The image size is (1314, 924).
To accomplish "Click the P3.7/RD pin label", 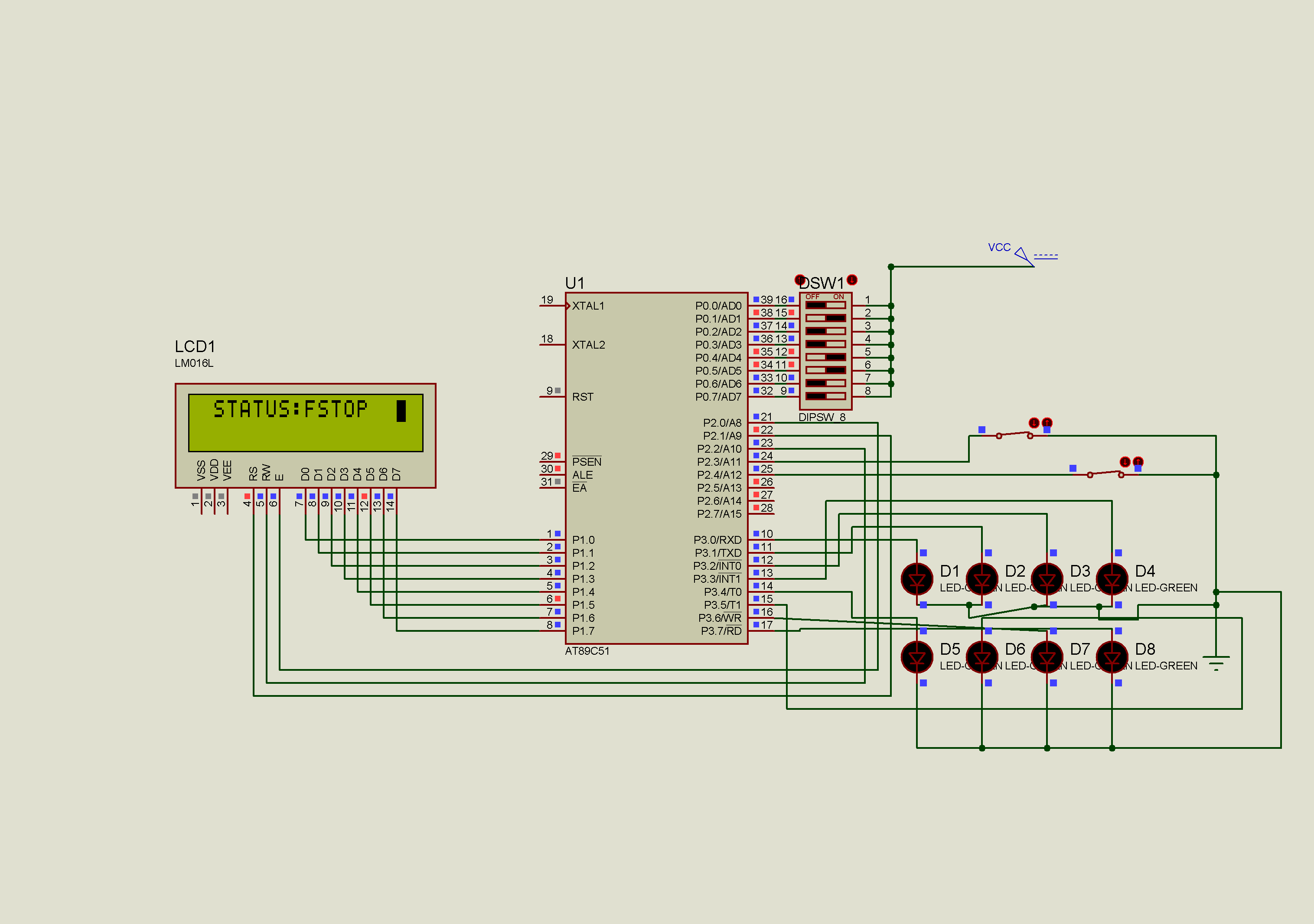I will tap(721, 631).
